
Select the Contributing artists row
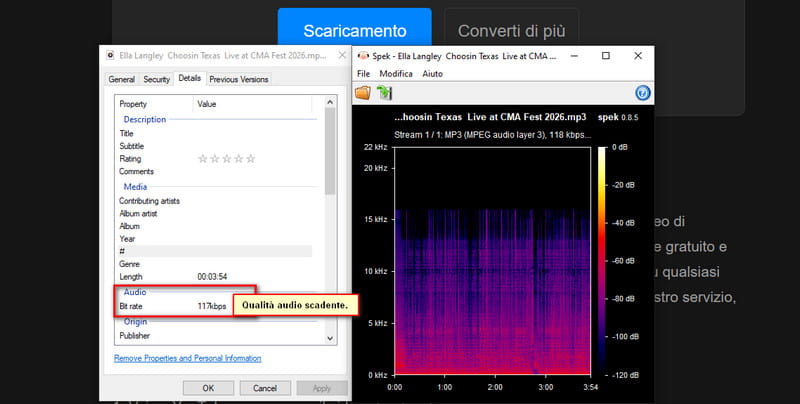(214, 201)
